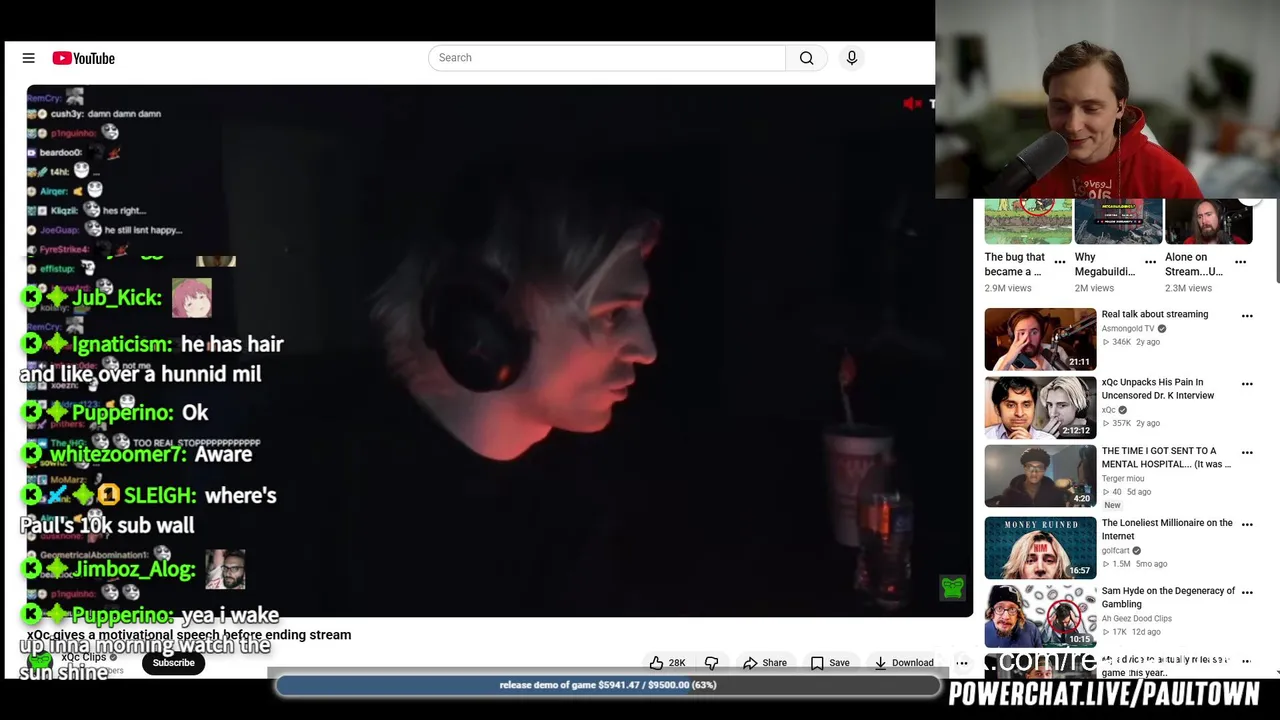Screen dimensions: 1280x720
Task: Click SLEIGH's orange subscriber badge
Action: click(x=108, y=495)
